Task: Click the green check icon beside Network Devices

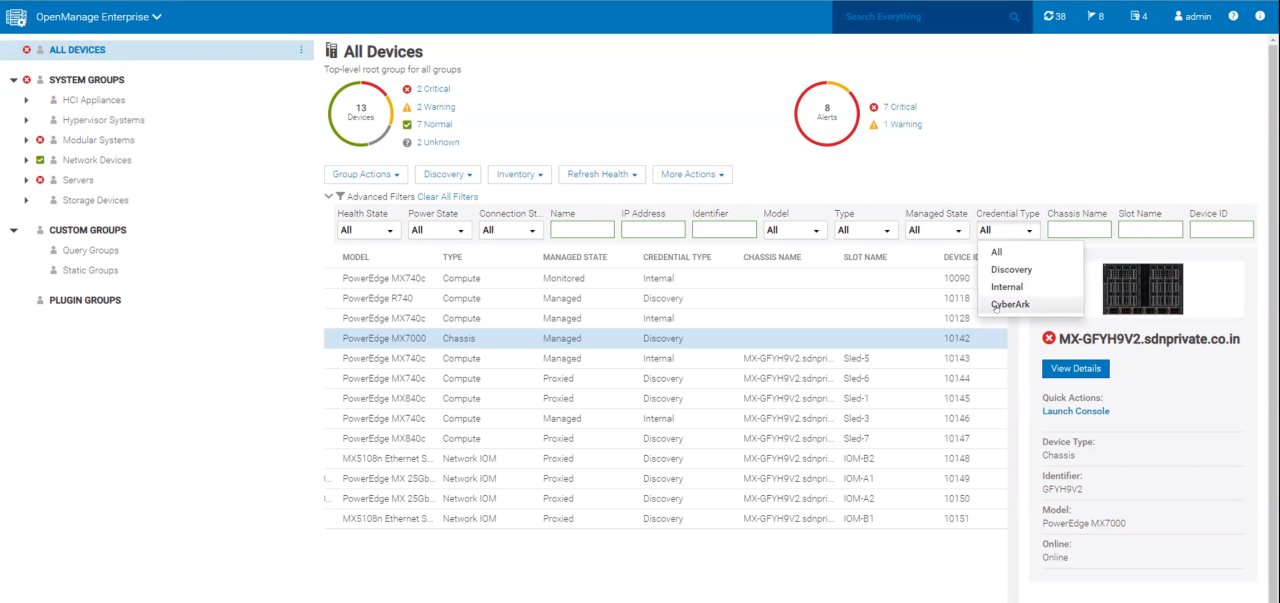Action: pos(40,160)
